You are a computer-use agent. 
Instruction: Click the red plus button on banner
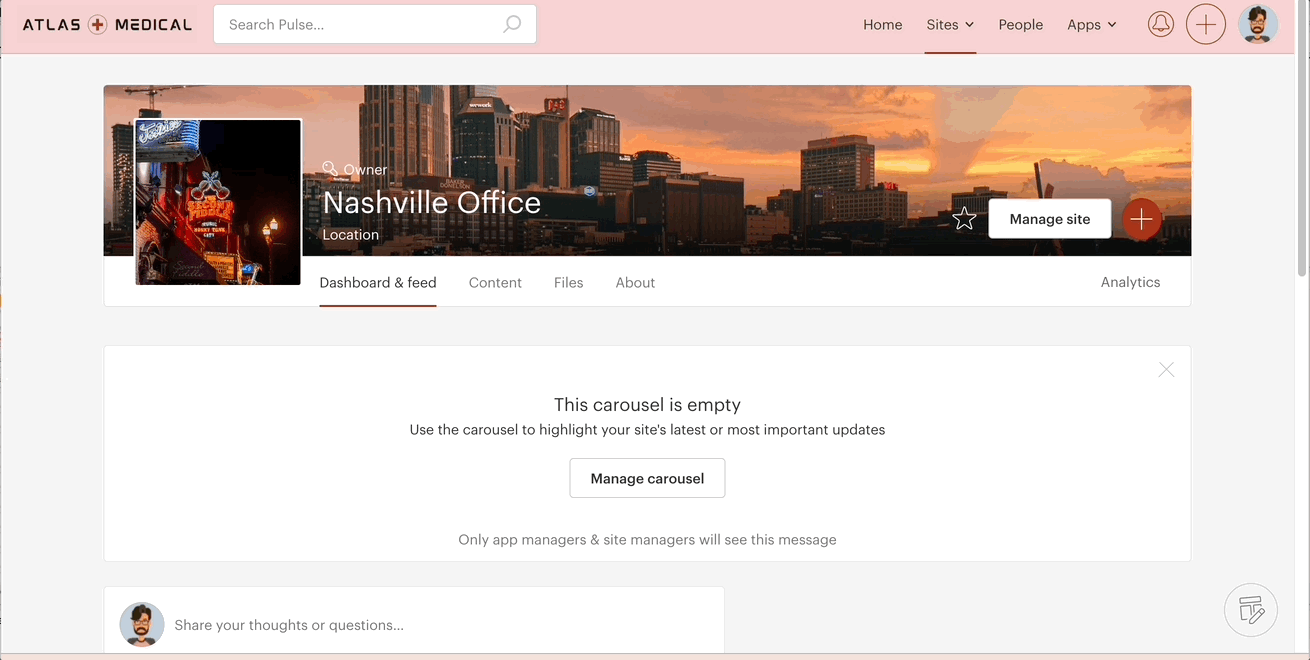pos(1141,219)
